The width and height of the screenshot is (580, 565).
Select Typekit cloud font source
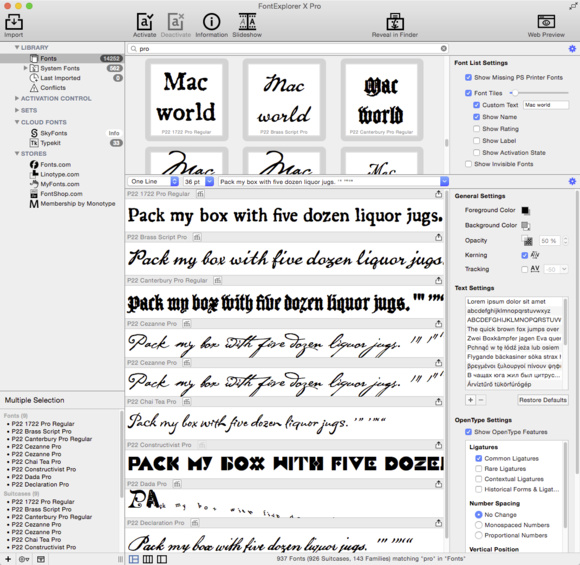coord(50,143)
